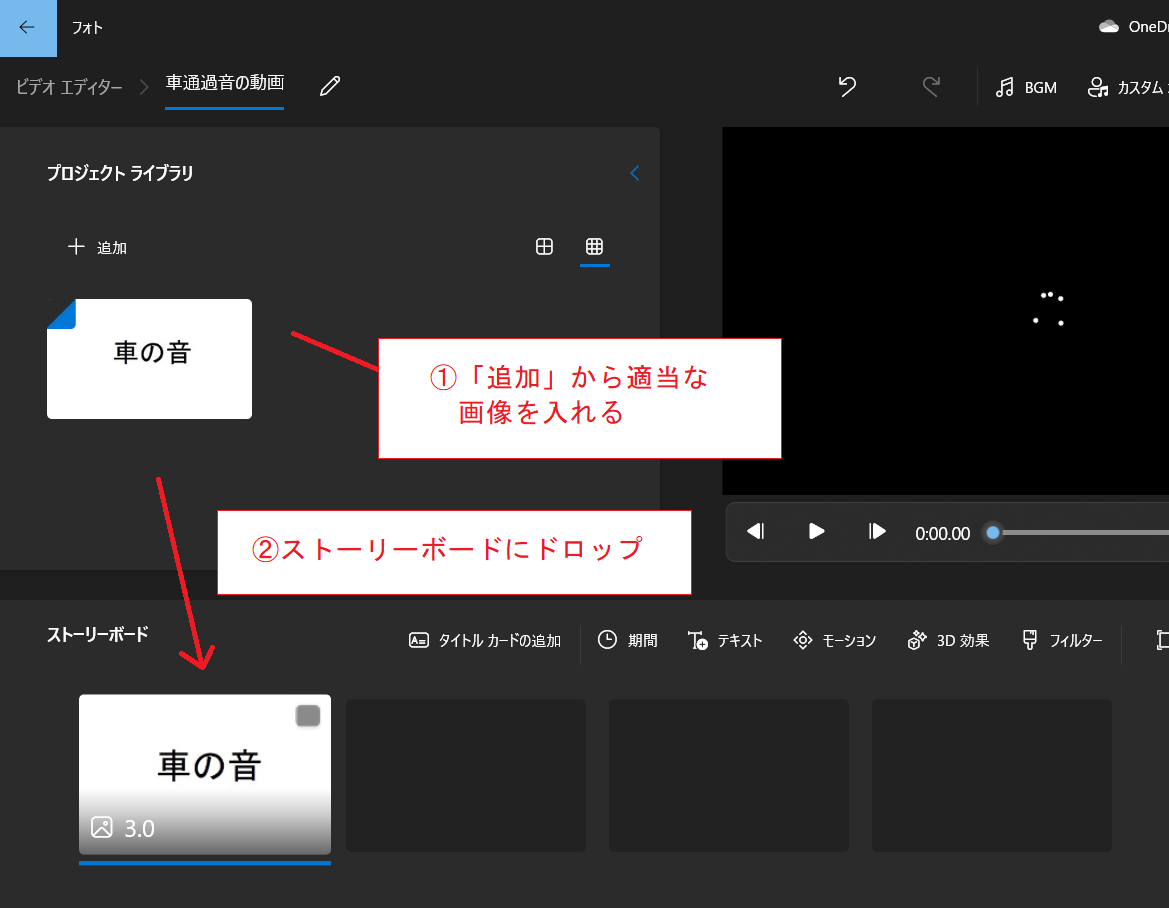Image resolution: width=1169 pixels, height=908 pixels.
Task: Tick the checkbox on 車の音 storyboard clip
Action: [308, 716]
